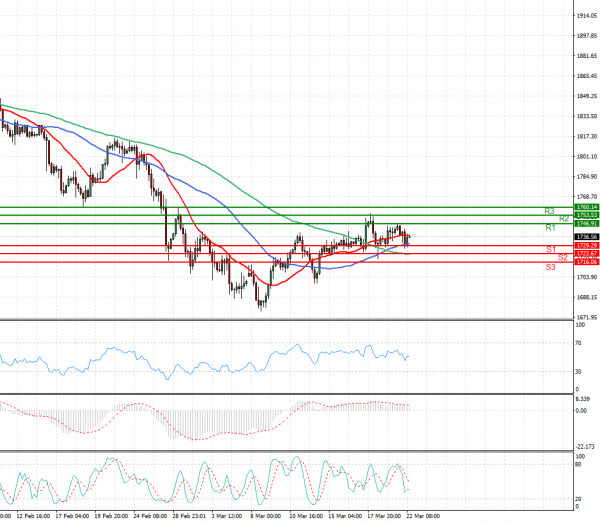Screen dimensions: 600x523
Task: Click the 1881.65 price scale value
Action: click(x=587, y=56)
